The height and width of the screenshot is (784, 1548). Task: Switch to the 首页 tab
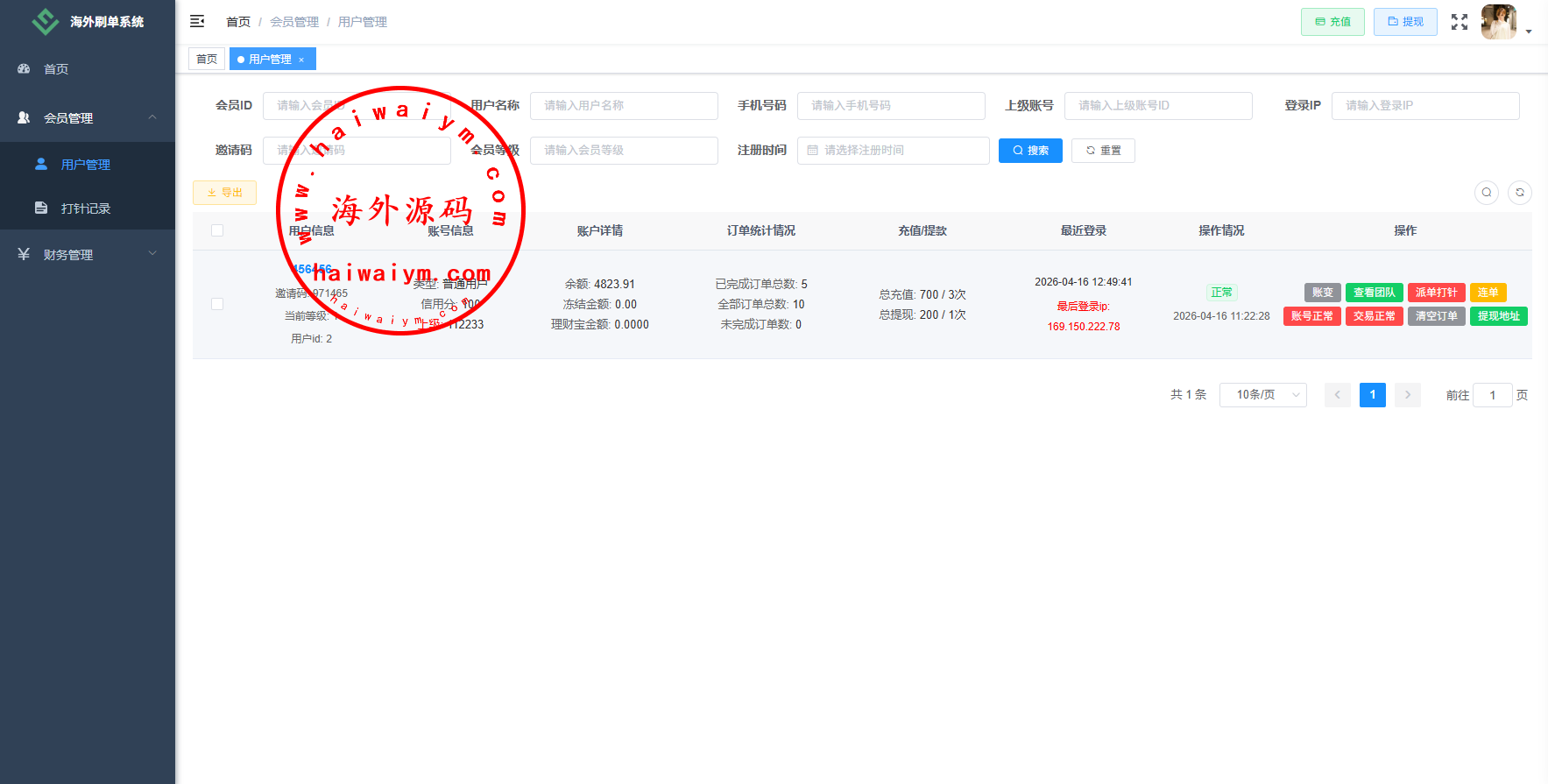pyautogui.click(x=207, y=60)
